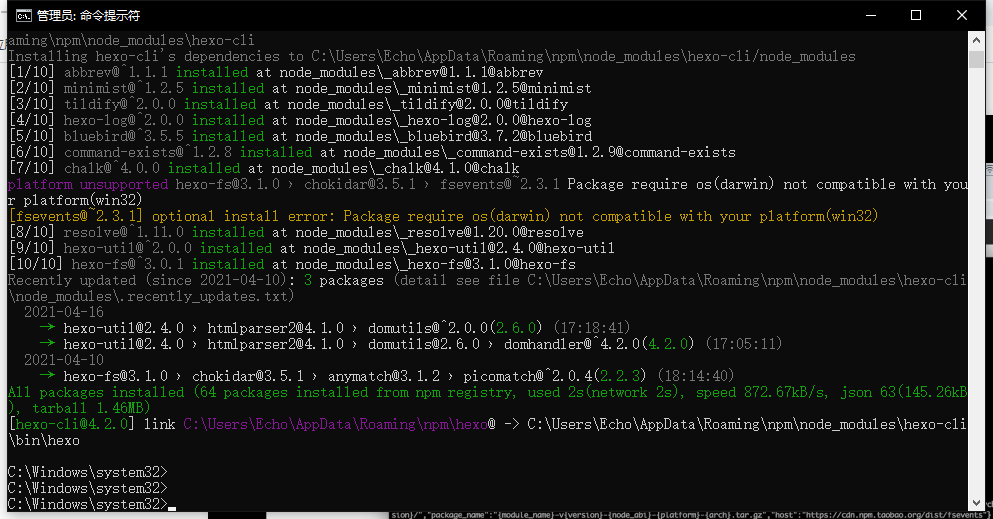Click the last C:\Windows\system32> prompt line
Screen dimensions: 993x519
(88, 504)
